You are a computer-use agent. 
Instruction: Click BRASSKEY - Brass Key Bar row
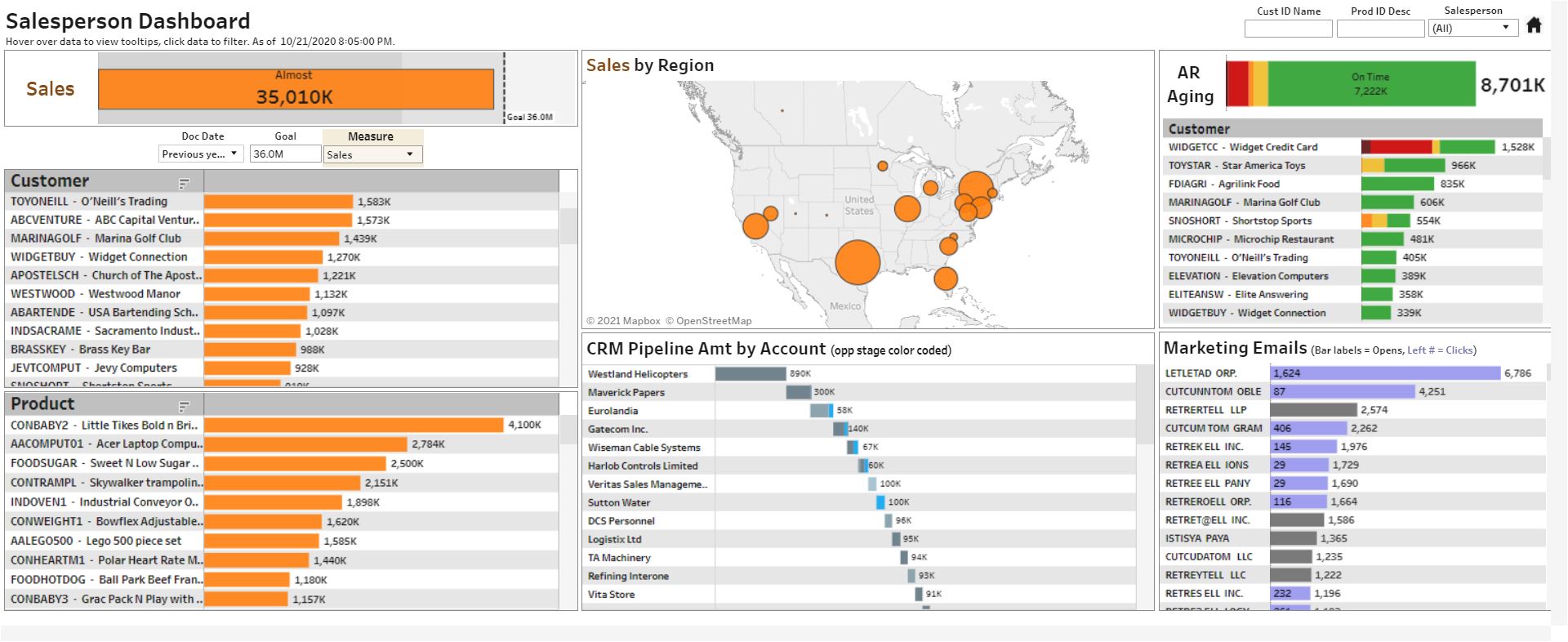pyautogui.click(x=282, y=350)
